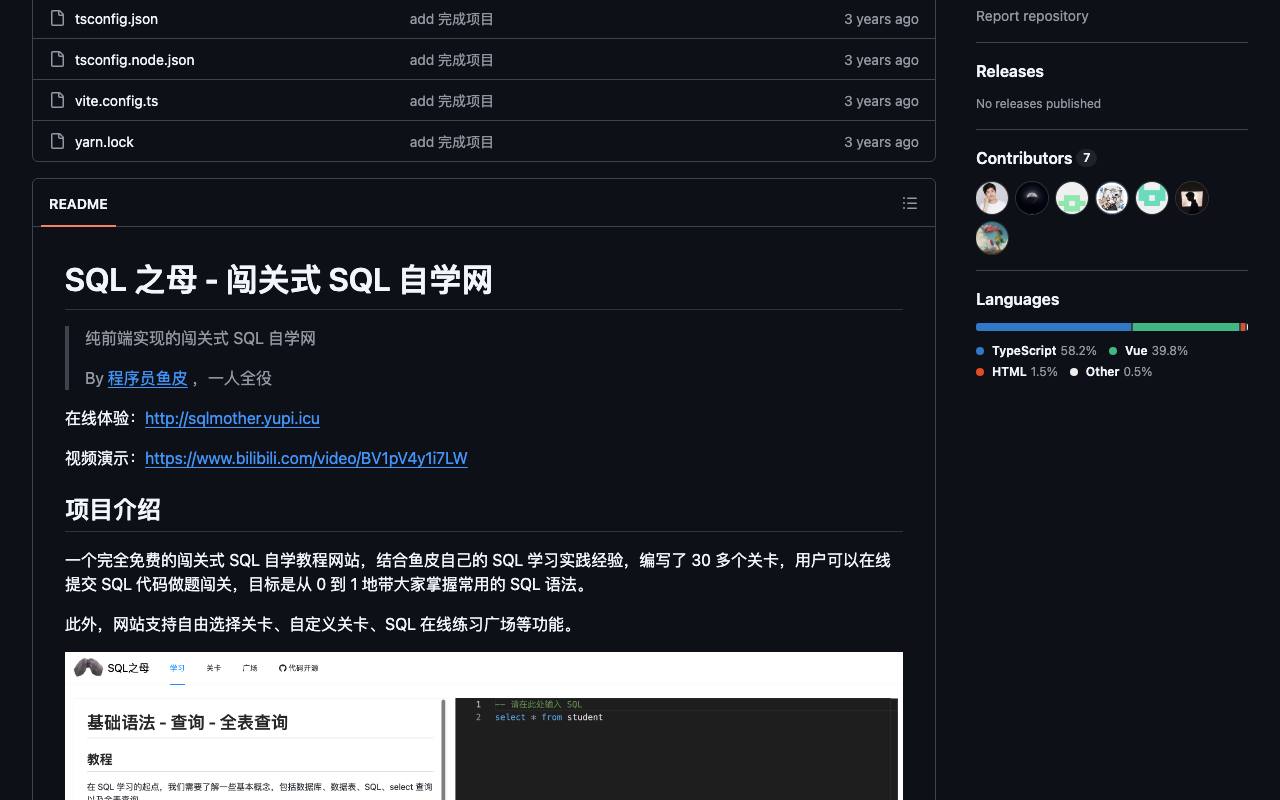Click the paragraph starting '一个完全免费的闯关式 SQL'

tap(478, 572)
